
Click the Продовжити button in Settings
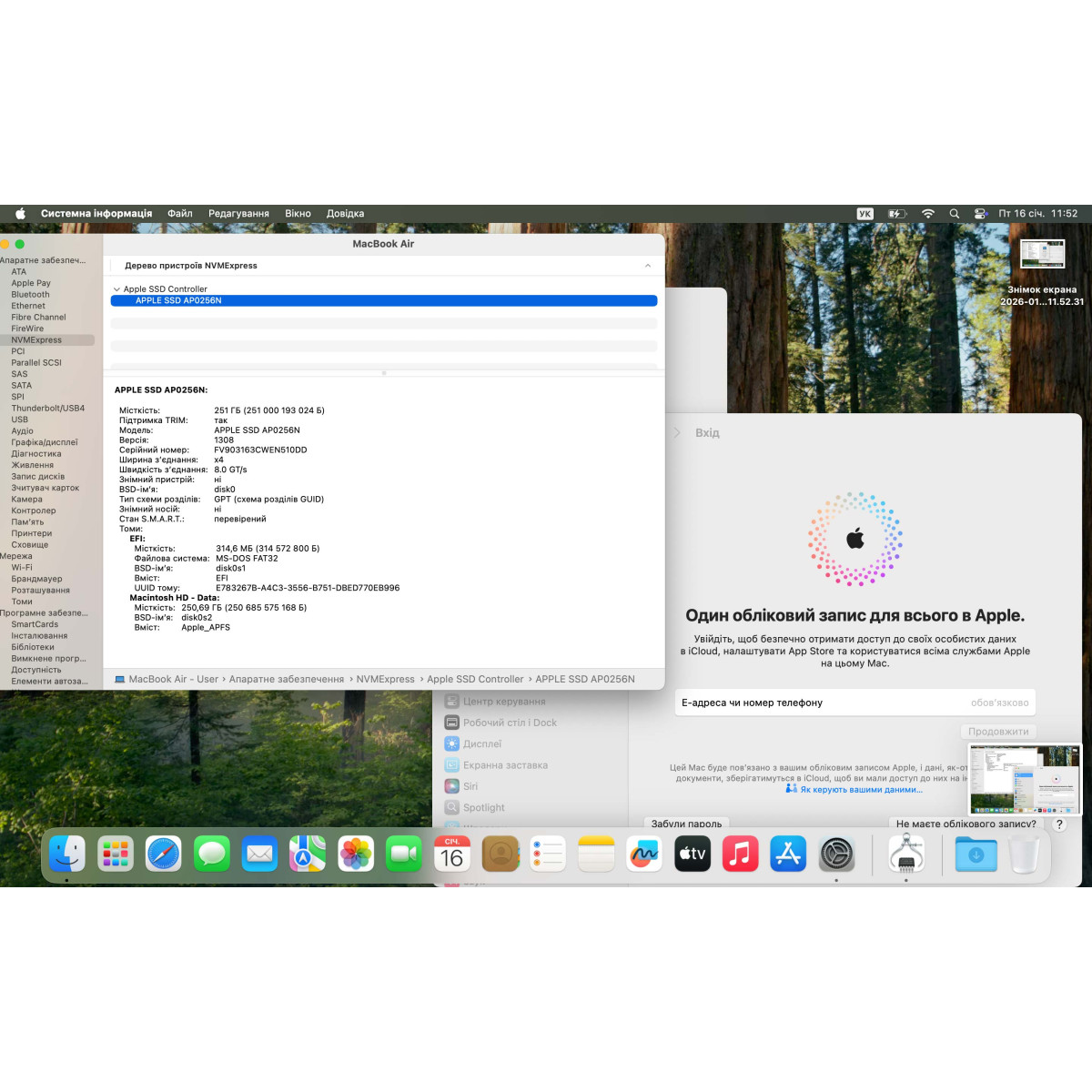(998, 732)
